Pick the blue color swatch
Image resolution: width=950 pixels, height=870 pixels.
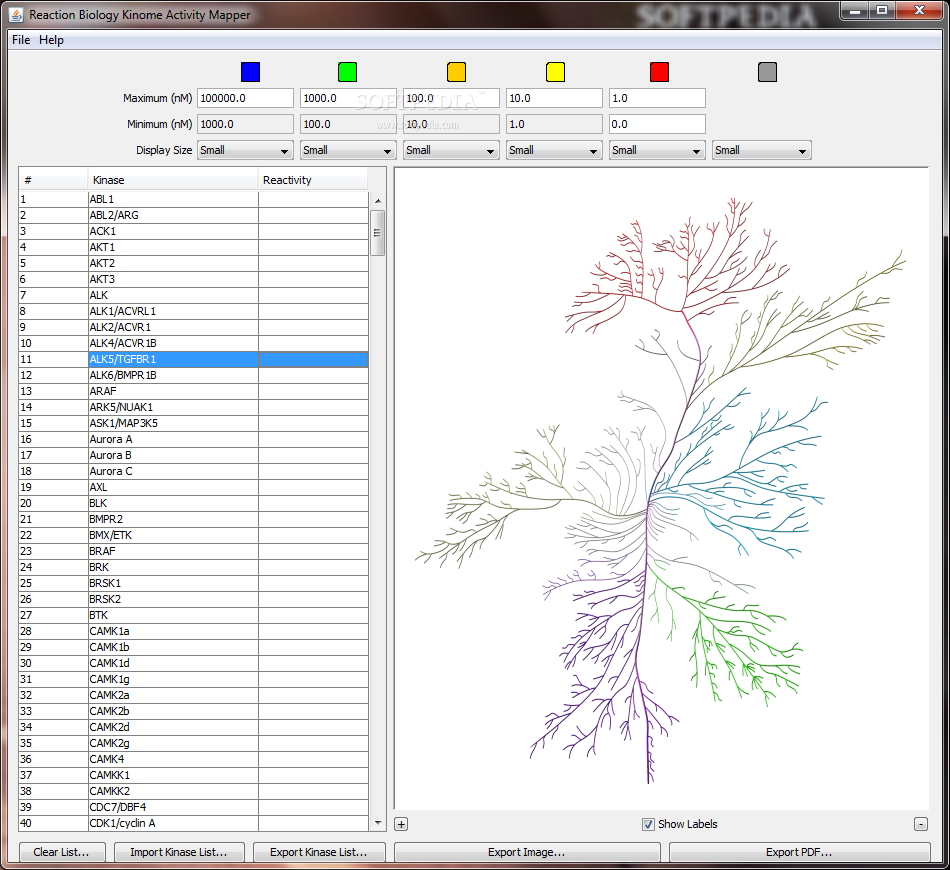(250, 71)
